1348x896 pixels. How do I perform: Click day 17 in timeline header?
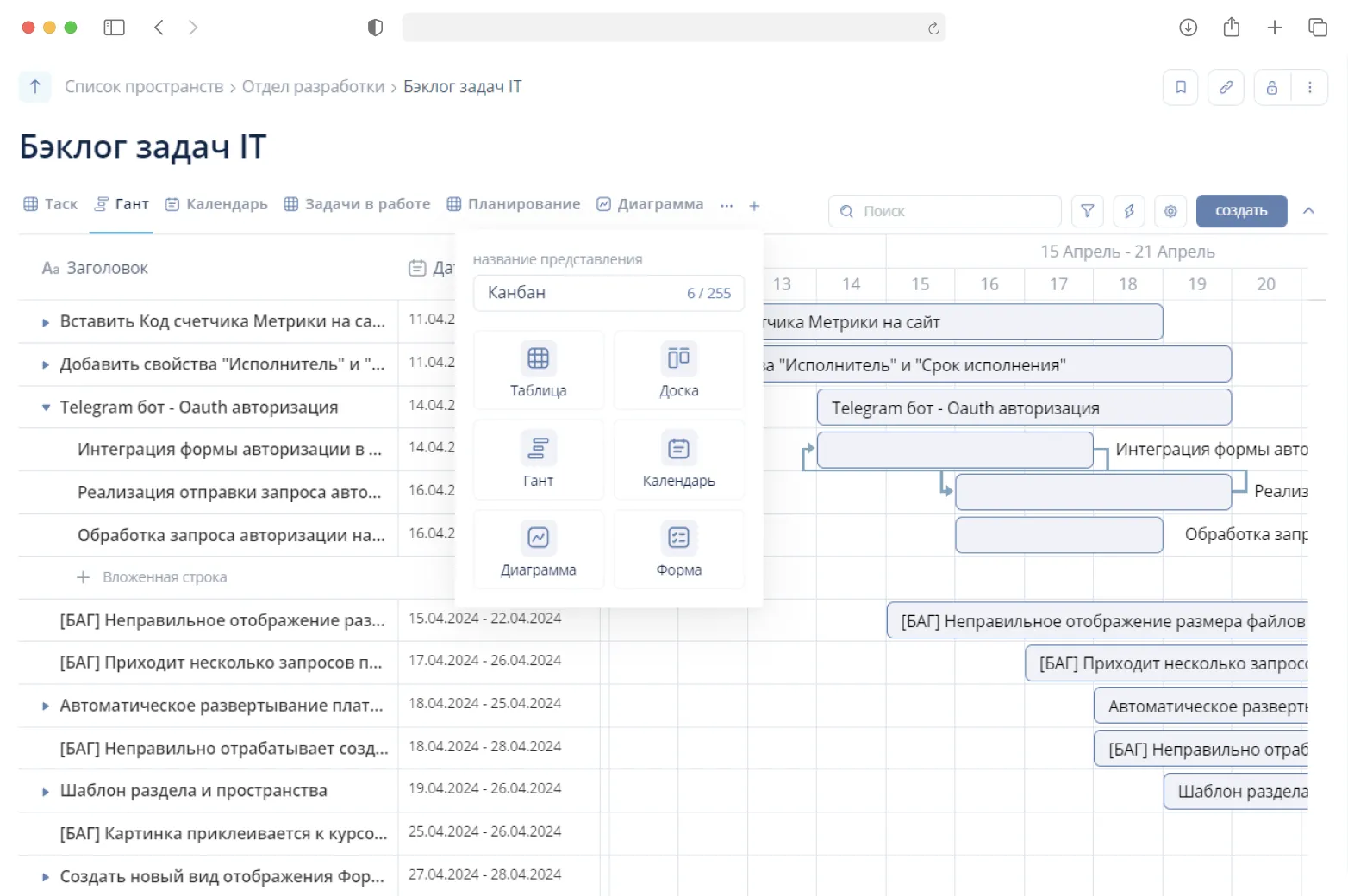pos(1058,284)
